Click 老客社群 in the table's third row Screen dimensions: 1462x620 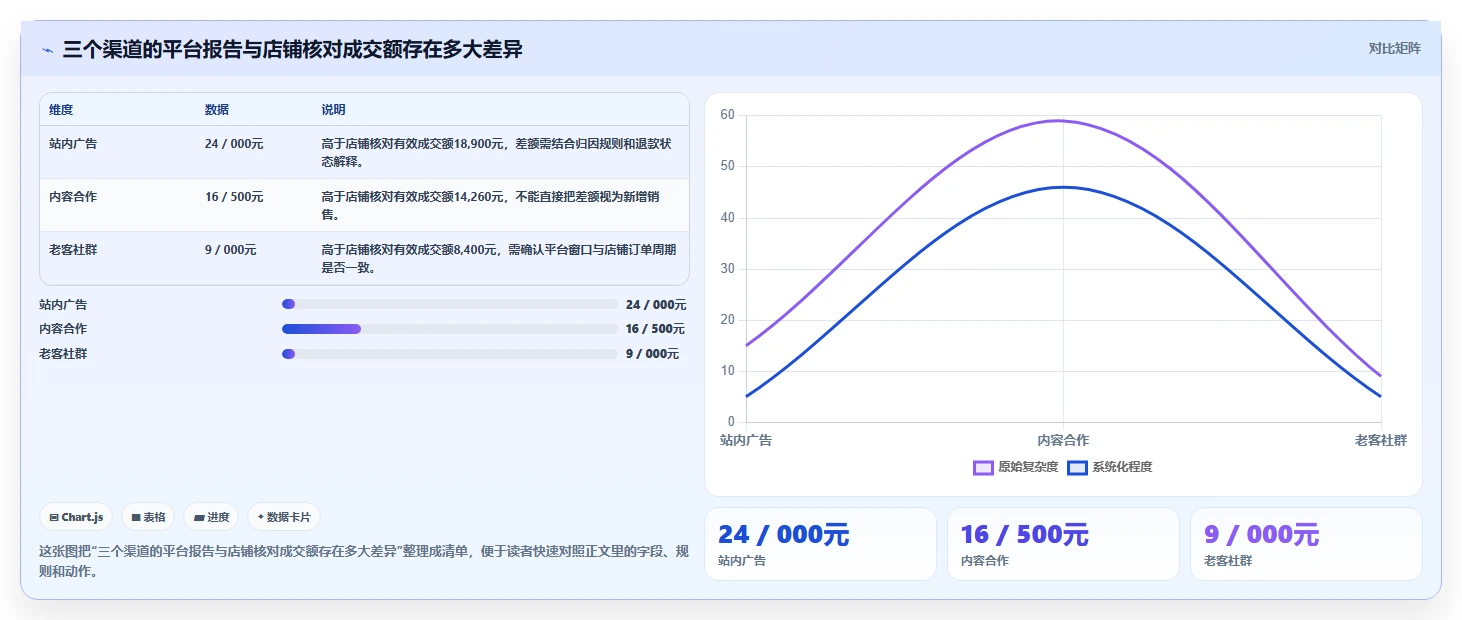[73, 249]
